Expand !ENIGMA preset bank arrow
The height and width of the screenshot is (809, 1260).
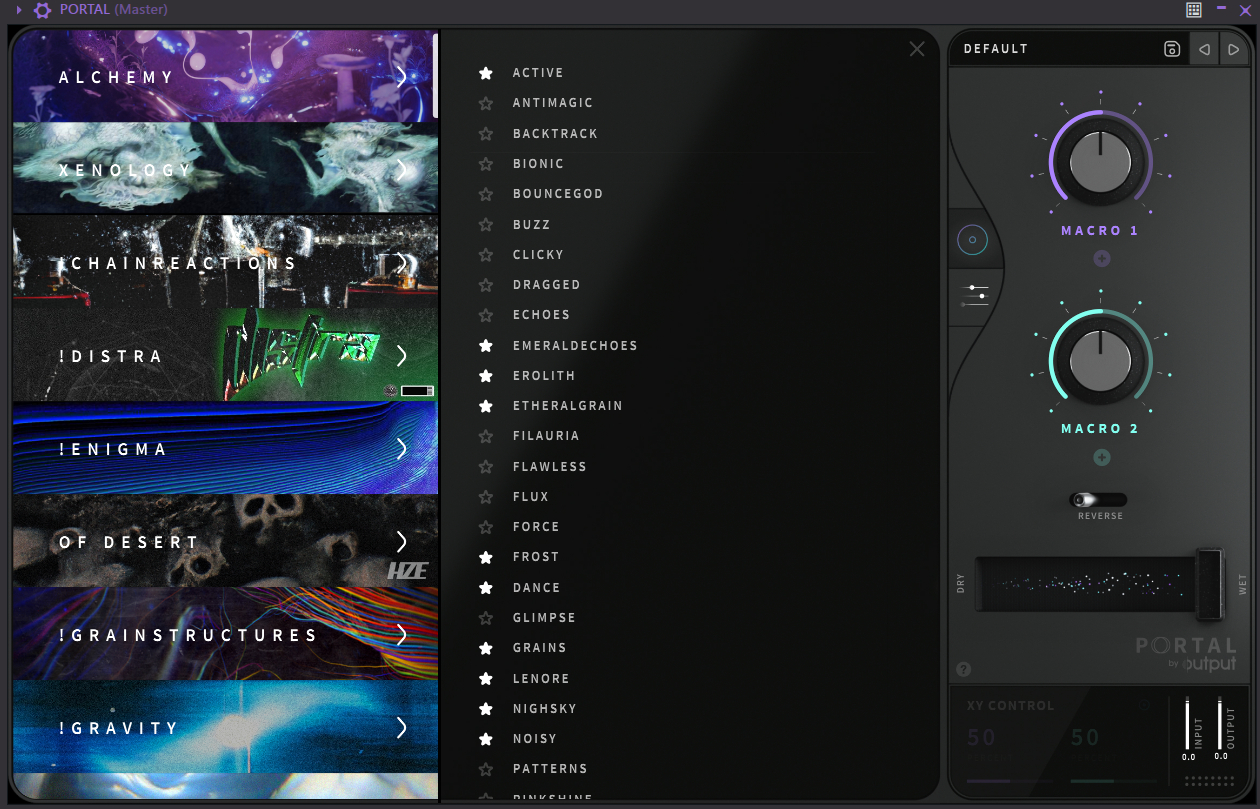click(x=401, y=449)
